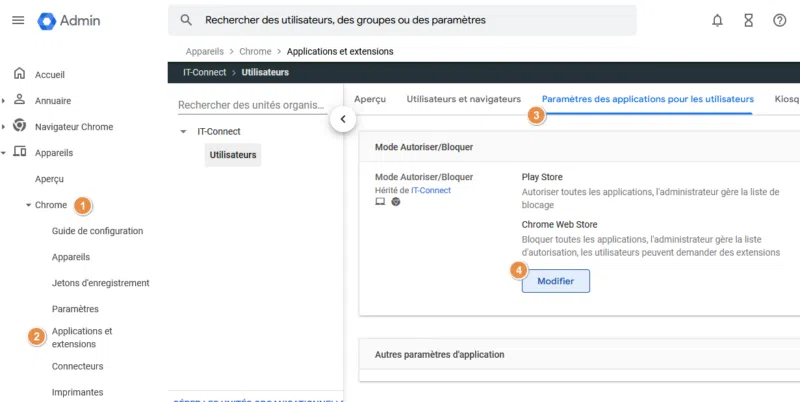The height and width of the screenshot is (402, 800).
Task: Open the notifications bell
Action: point(717,20)
